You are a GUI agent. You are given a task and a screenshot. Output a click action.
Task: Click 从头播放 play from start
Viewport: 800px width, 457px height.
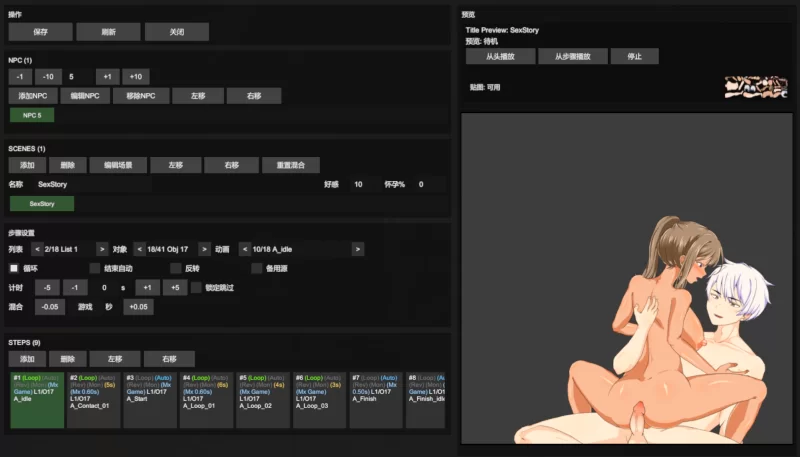pos(501,56)
